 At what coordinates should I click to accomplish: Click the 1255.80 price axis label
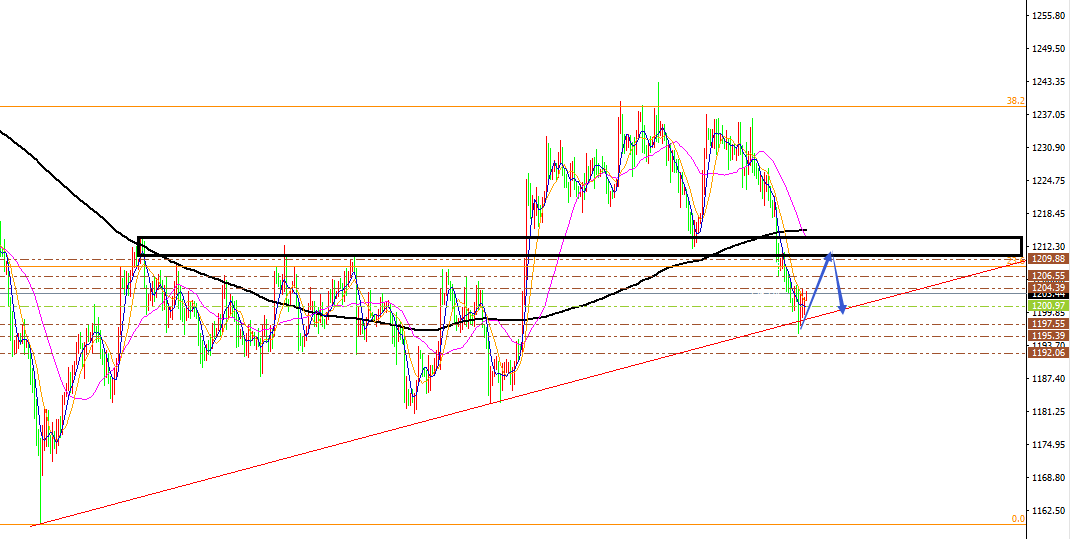pyautogui.click(x=1050, y=16)
